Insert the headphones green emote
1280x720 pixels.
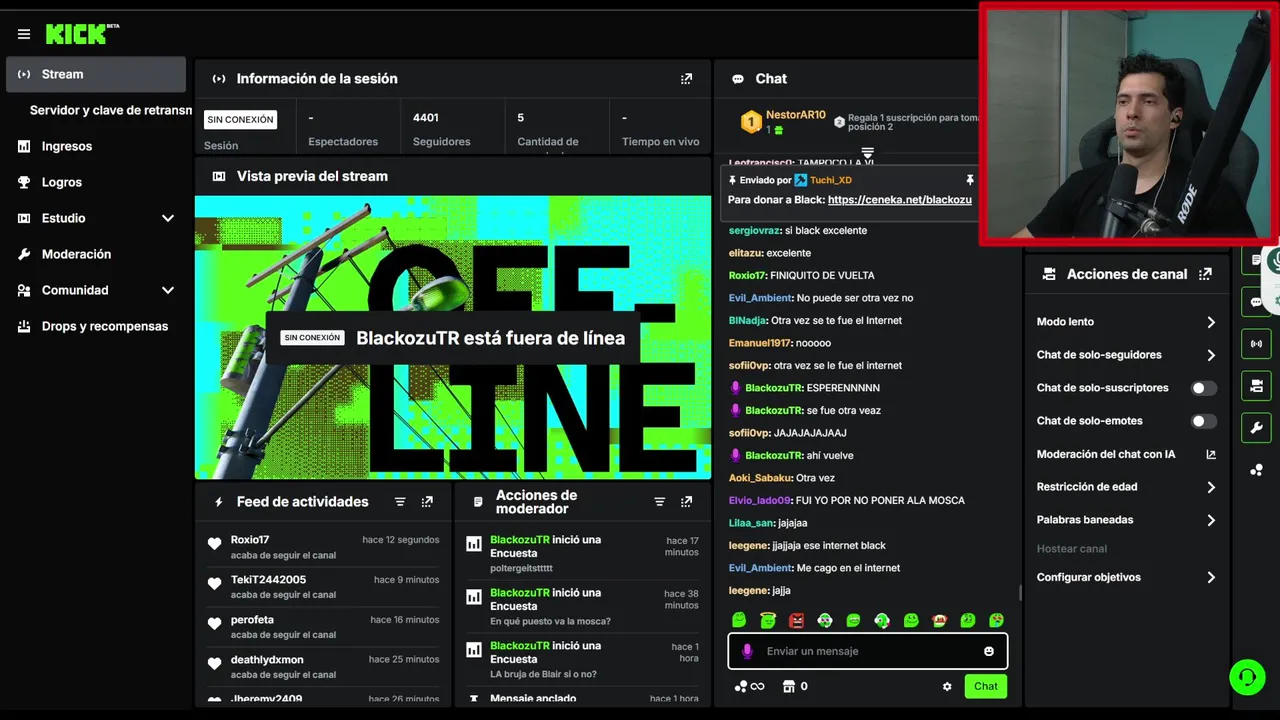coord(882,621)
